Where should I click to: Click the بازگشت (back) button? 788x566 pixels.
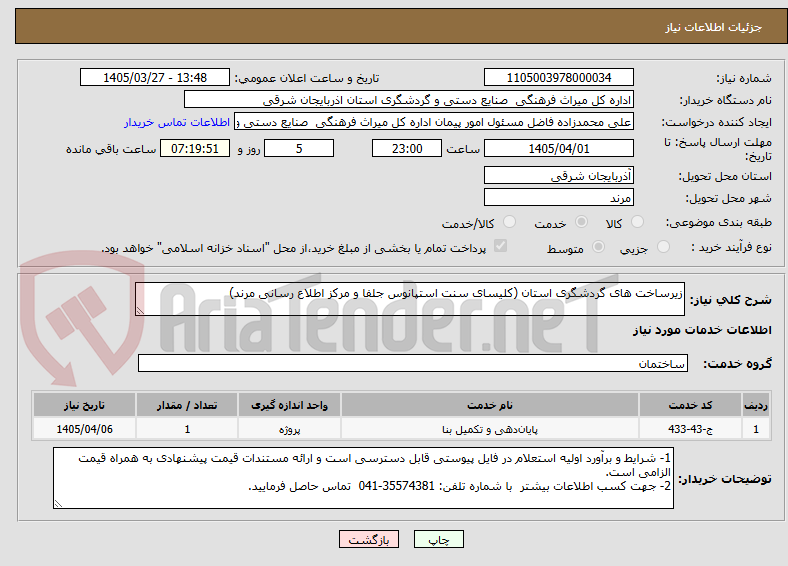369,539
